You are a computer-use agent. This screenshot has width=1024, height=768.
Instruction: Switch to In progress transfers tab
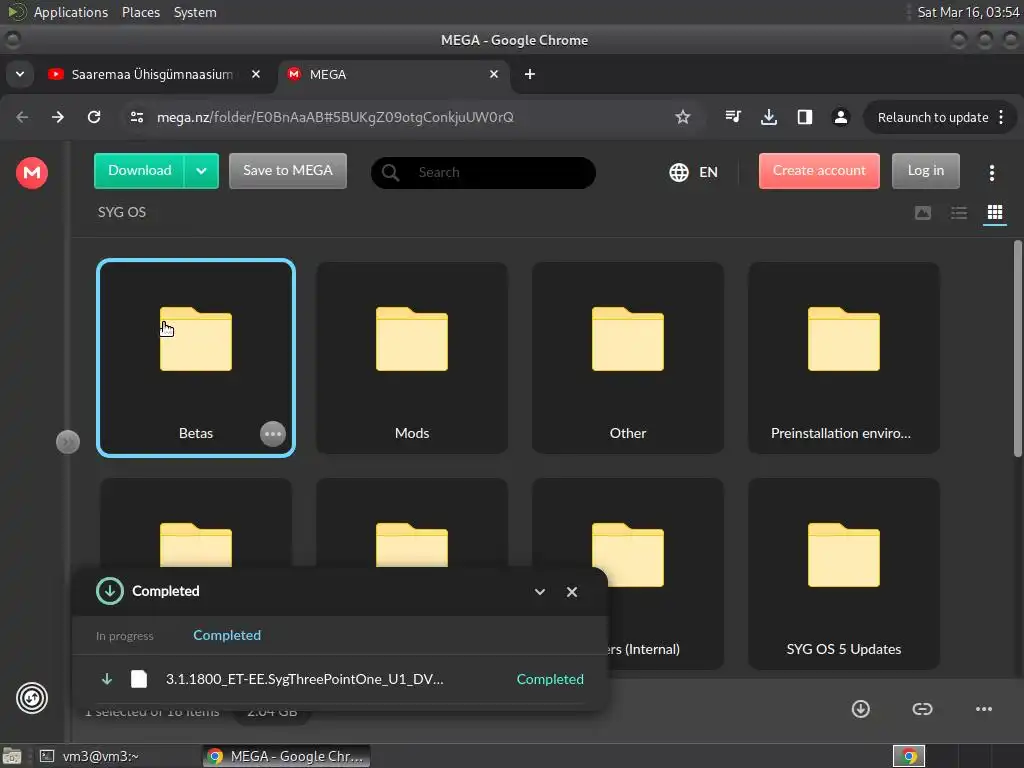(x=125, y=636)
